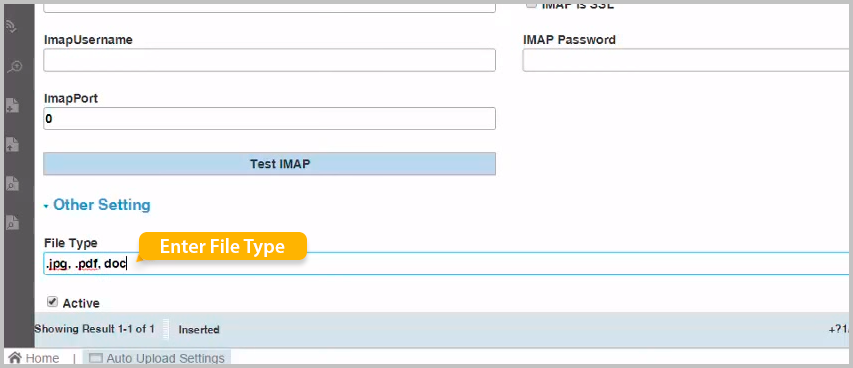Focus the ImapUsername input field
The image size is (853, 368).
pyautogui.click(x=269, y=60)
